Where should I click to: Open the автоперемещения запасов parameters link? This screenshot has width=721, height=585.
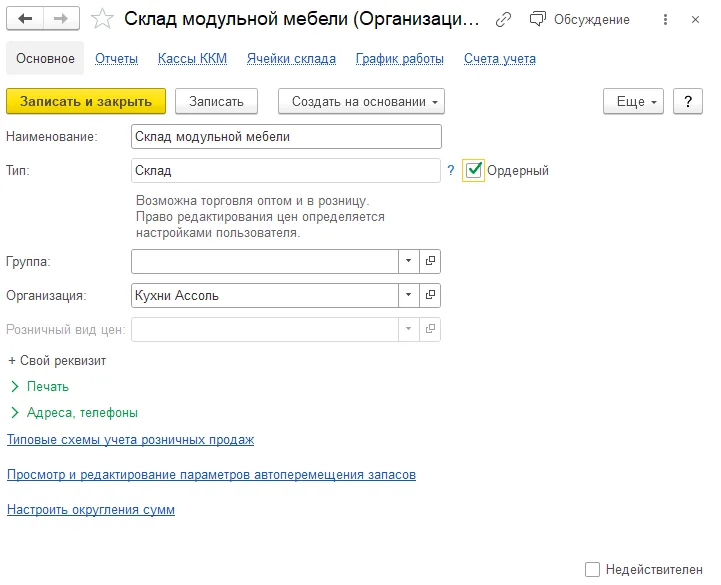pyautogui.click(x=212, y=475)
